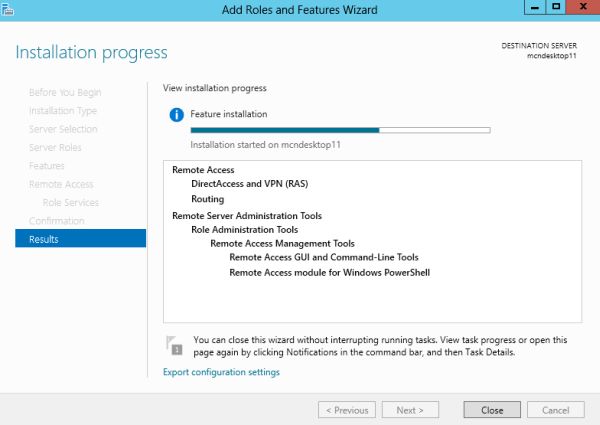Click the feature installation progress bar

pyautogui.click(x=341, y=130)
